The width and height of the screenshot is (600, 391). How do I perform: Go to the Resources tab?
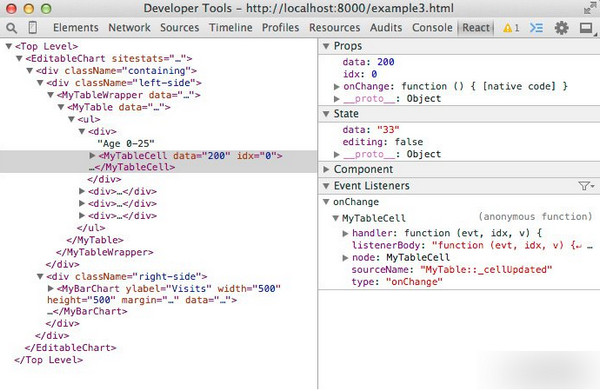[x=334, y=28]
